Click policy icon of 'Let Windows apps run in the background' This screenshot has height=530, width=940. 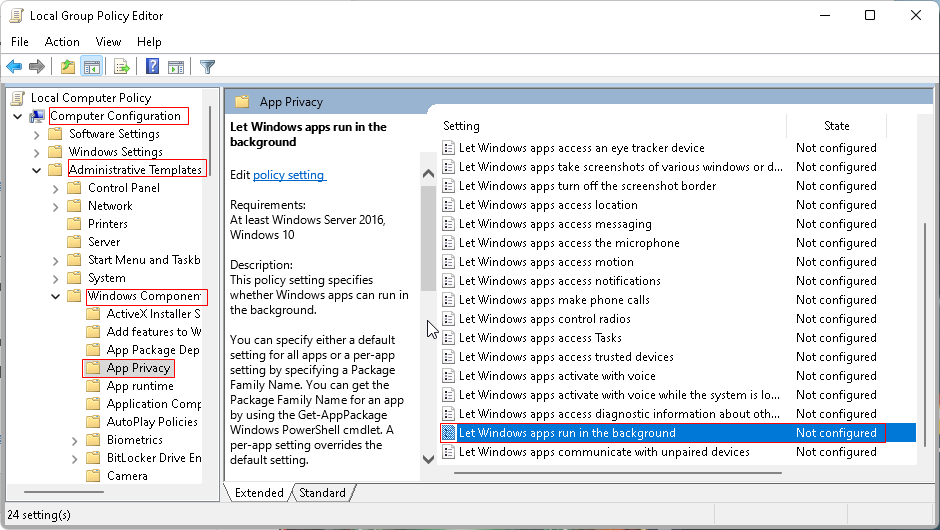click(448, 433)
